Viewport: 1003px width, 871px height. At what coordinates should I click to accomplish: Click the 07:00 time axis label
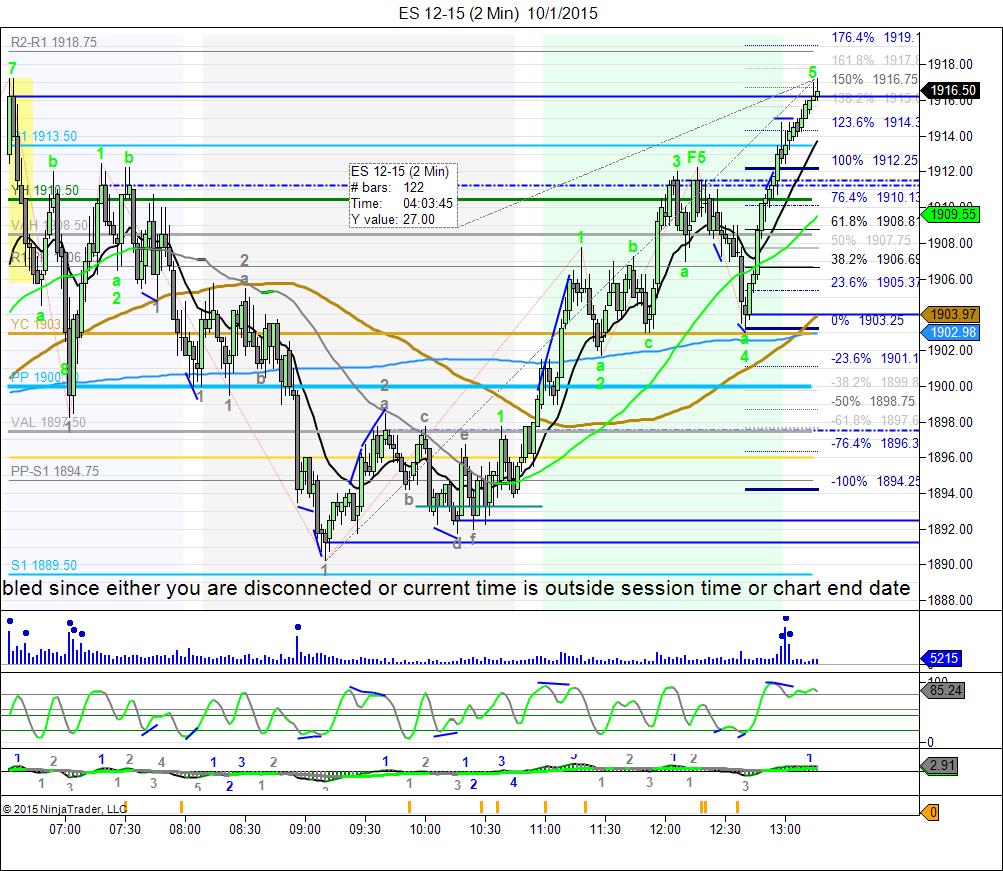pyautogui.click(x=65, y=829)
